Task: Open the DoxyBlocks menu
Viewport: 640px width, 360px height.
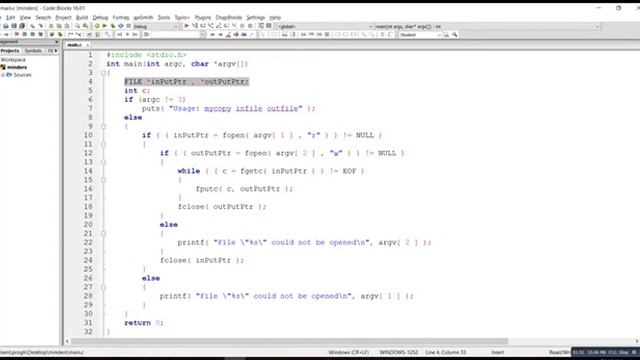Action: pos(229,18)
